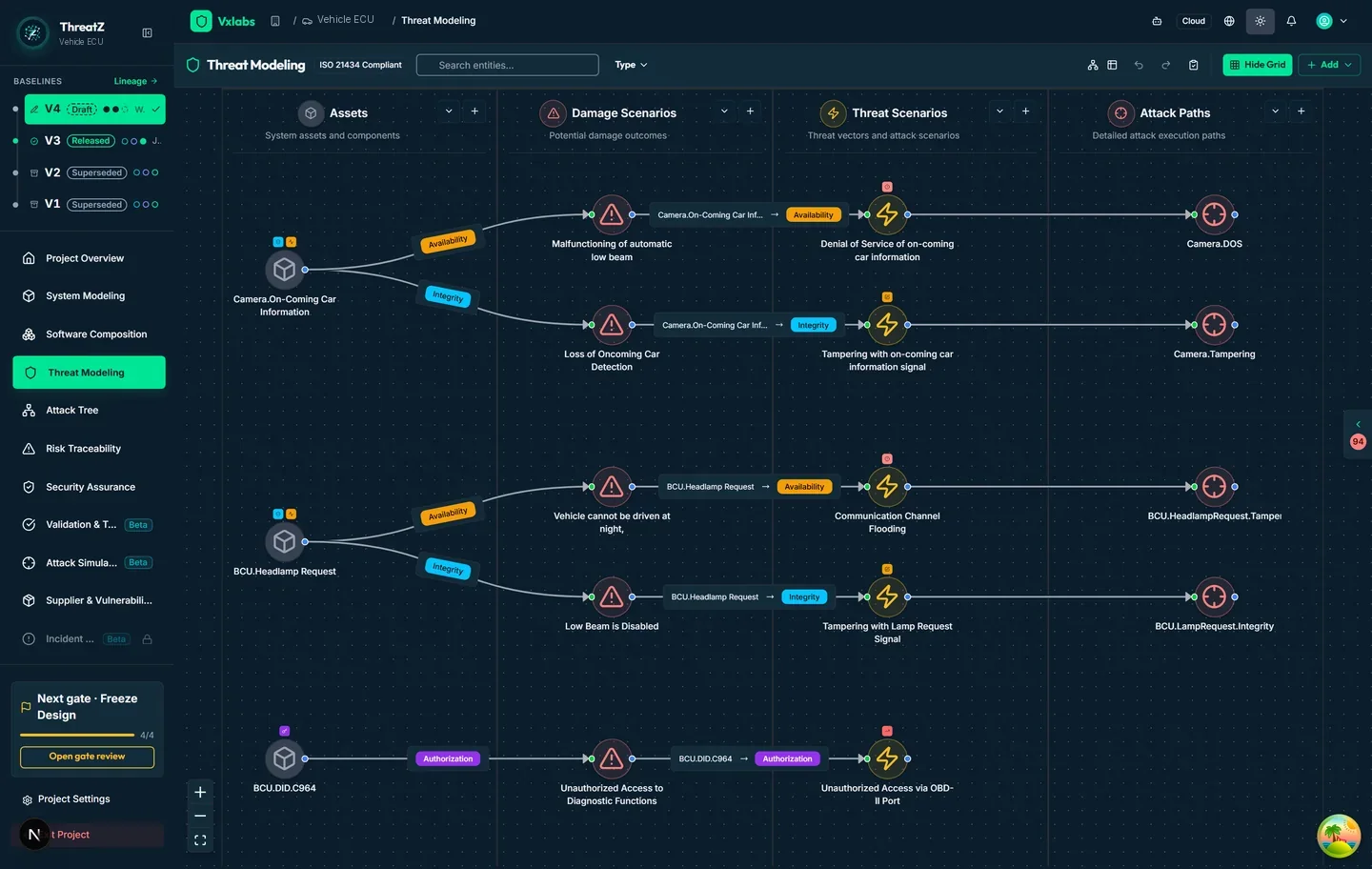Select baseline V4 Draft
This screenshot has width=1372, height=869.
pos(94,109)
